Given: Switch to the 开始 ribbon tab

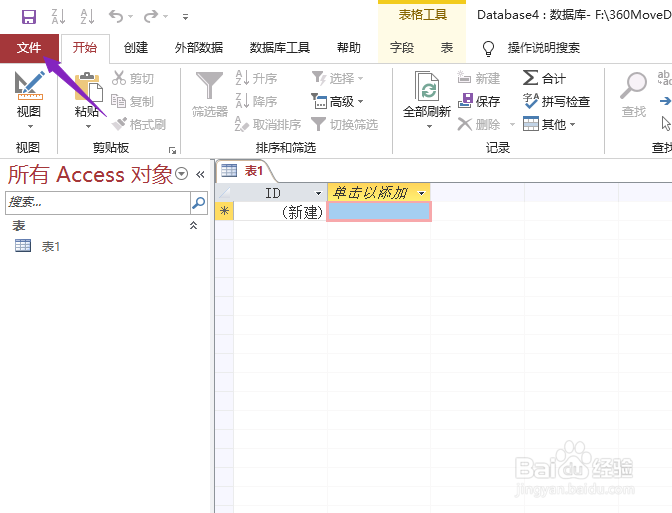Looking at the screenshot, I should [85, 47].
